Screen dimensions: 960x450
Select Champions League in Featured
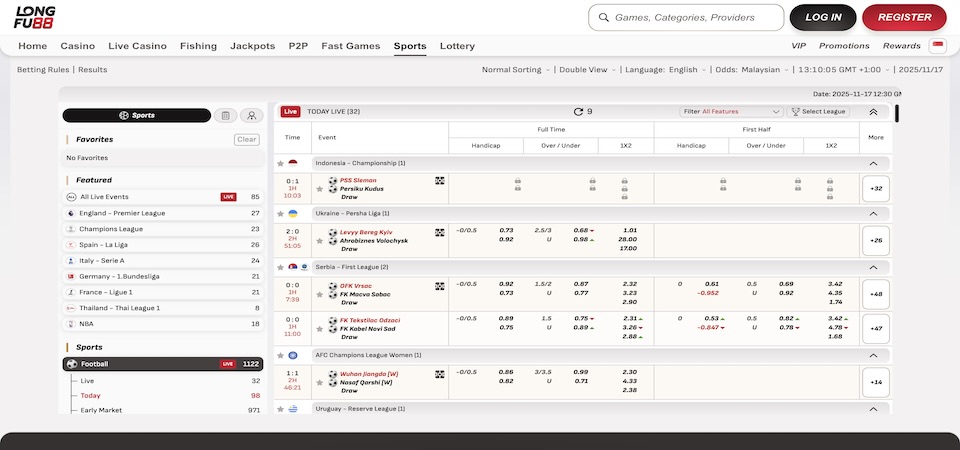coord(163,229)
